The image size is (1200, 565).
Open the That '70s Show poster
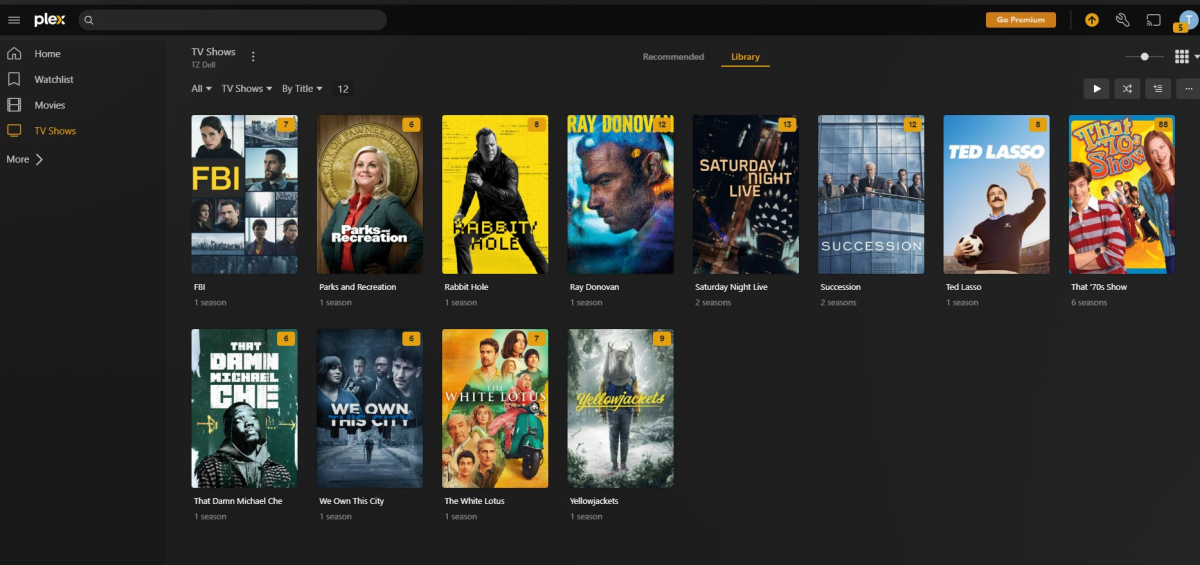coord(1121,194)
